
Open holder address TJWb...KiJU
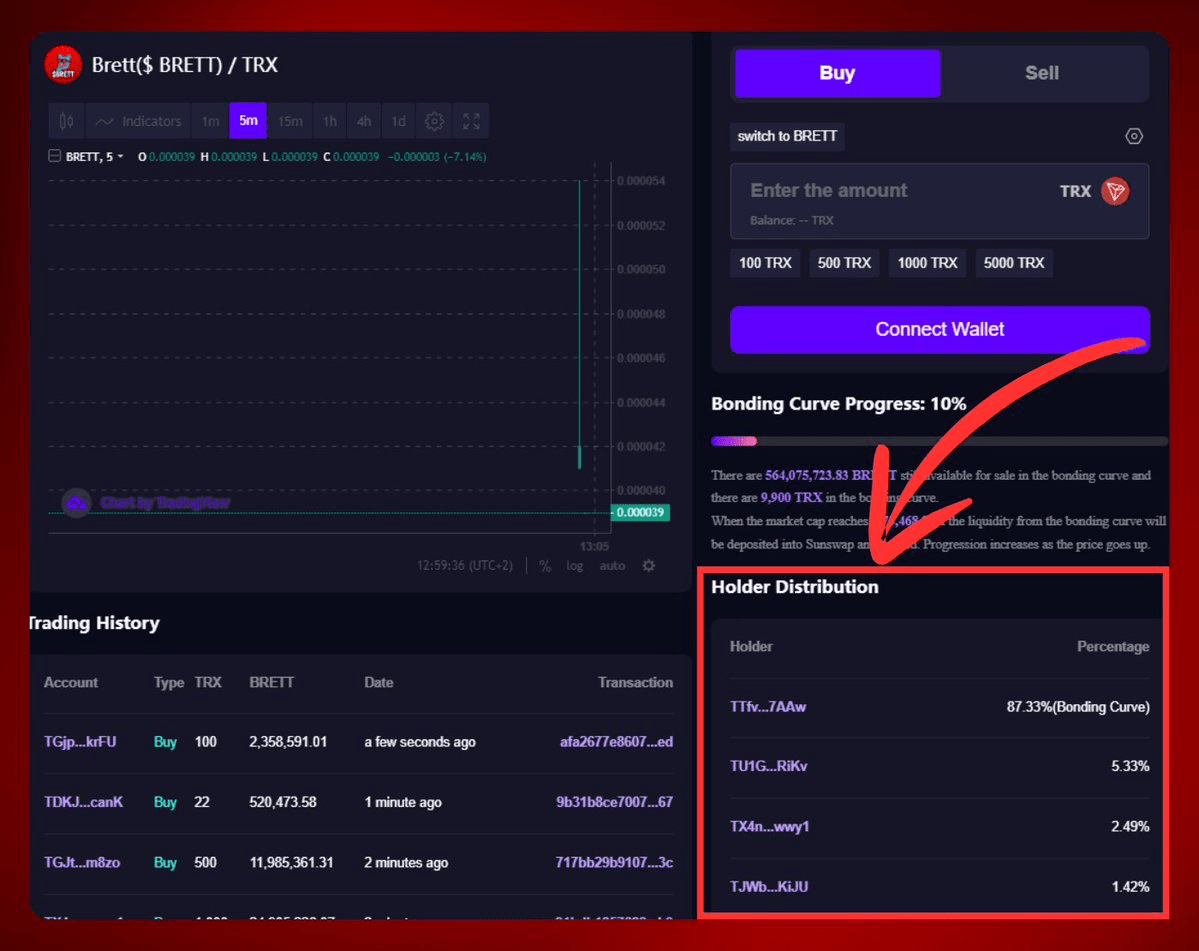(768, 887)
